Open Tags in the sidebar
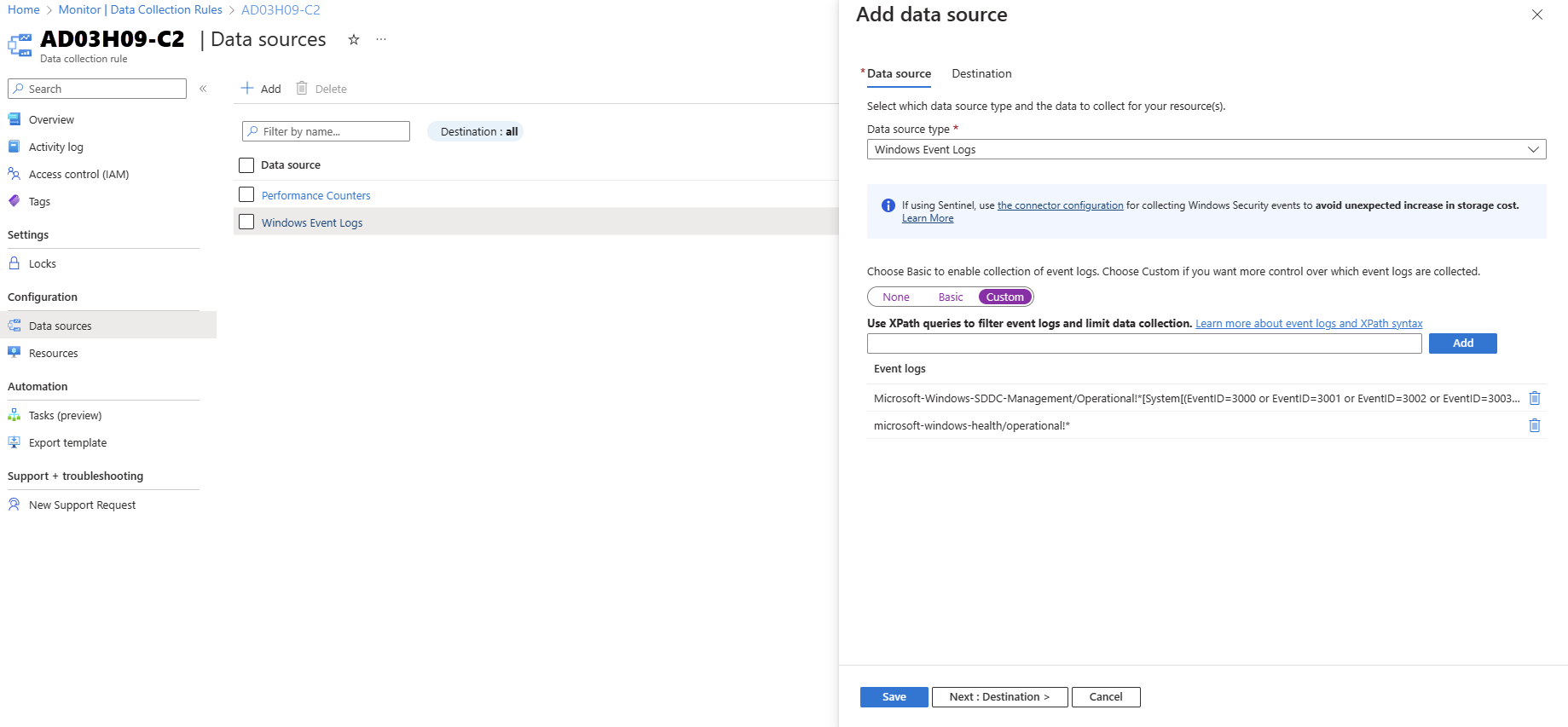 point(39,201)
